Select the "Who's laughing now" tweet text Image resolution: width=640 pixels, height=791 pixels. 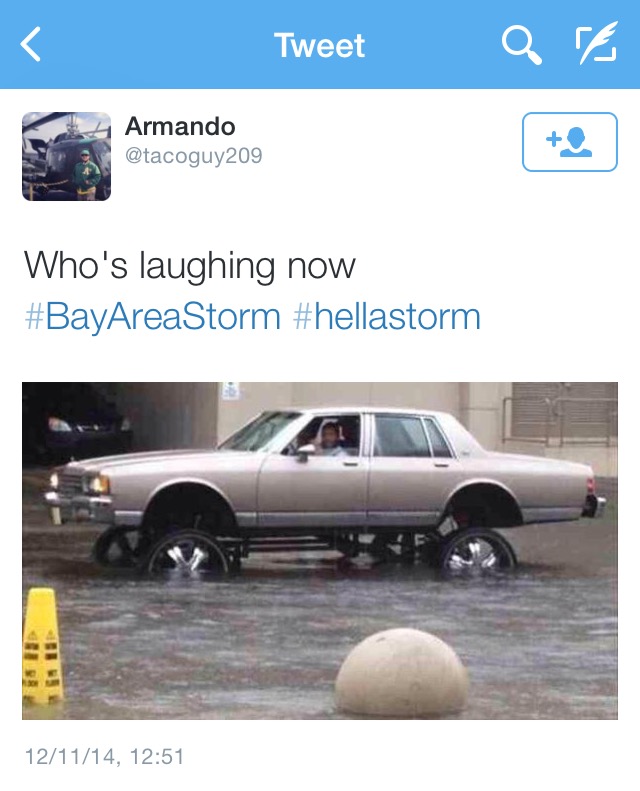click(190, 265)
